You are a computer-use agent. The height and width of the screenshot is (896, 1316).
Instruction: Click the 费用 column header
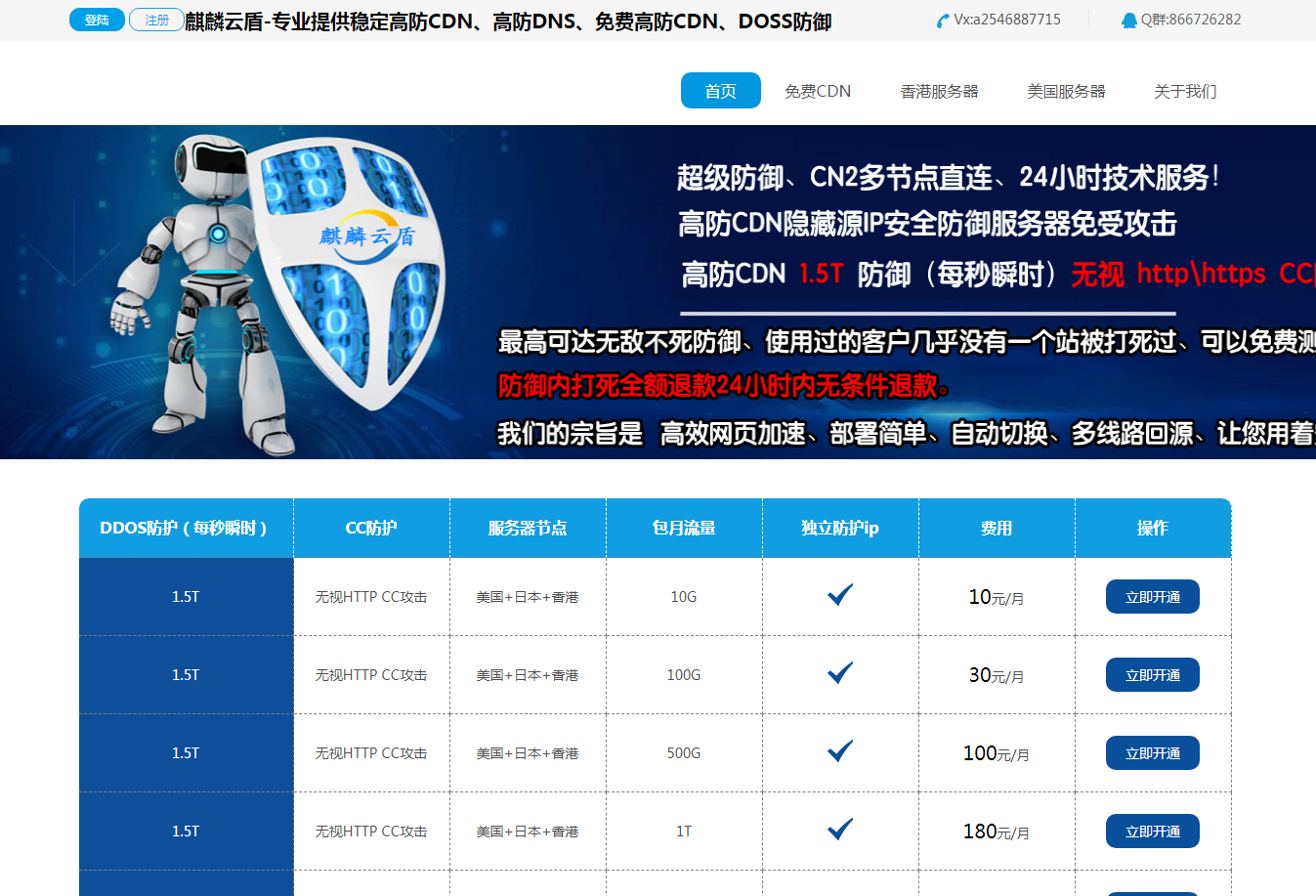[x=997, y=528]
